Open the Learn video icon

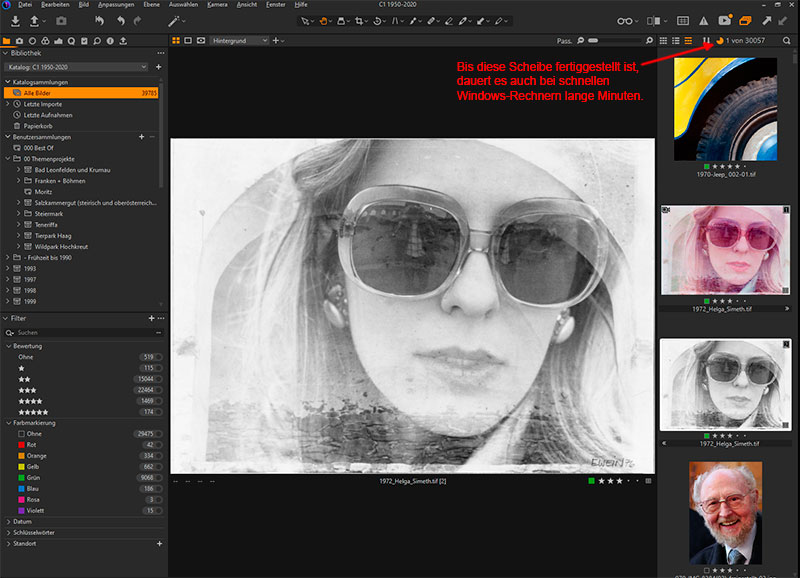[x=724, y=20]
